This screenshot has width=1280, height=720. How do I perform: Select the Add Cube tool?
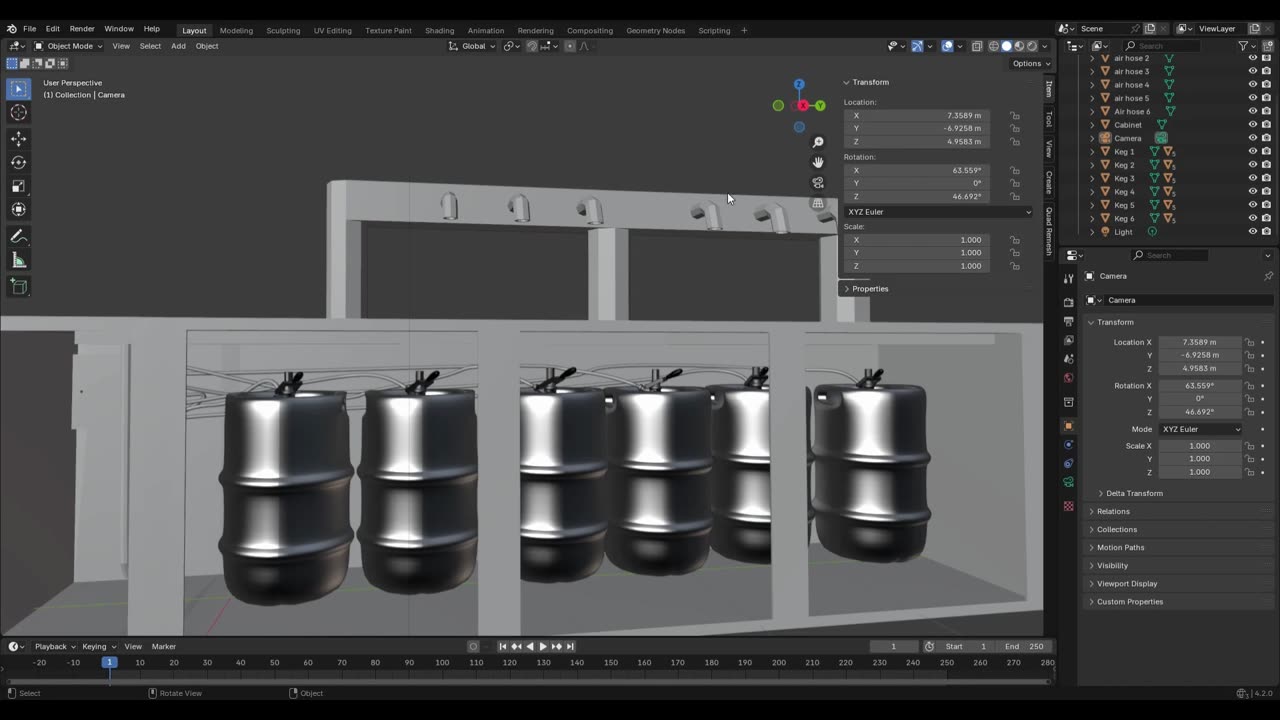[x=18, y=286]
